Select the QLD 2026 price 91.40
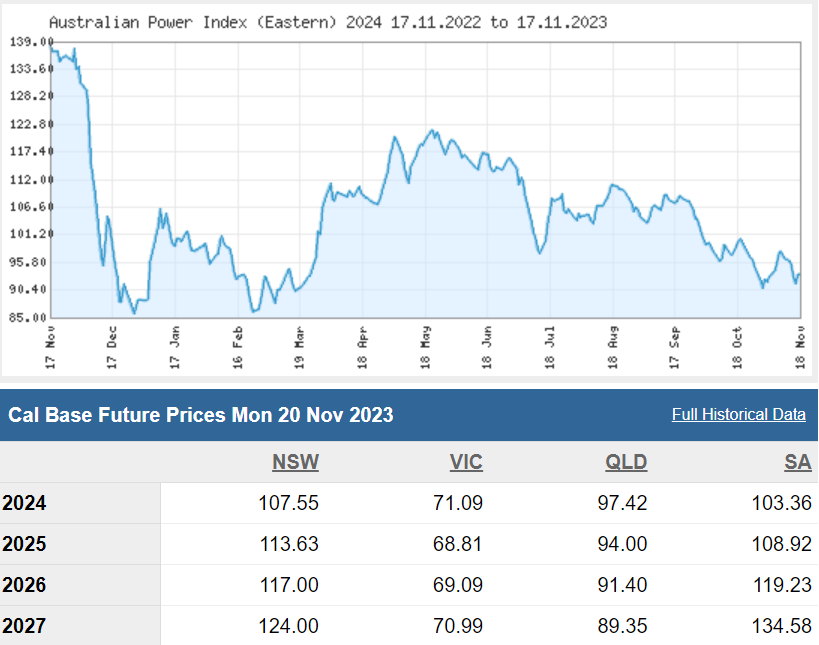Image resolution: width=819 pixels, height=645 pixels. (x=619, y=585)
